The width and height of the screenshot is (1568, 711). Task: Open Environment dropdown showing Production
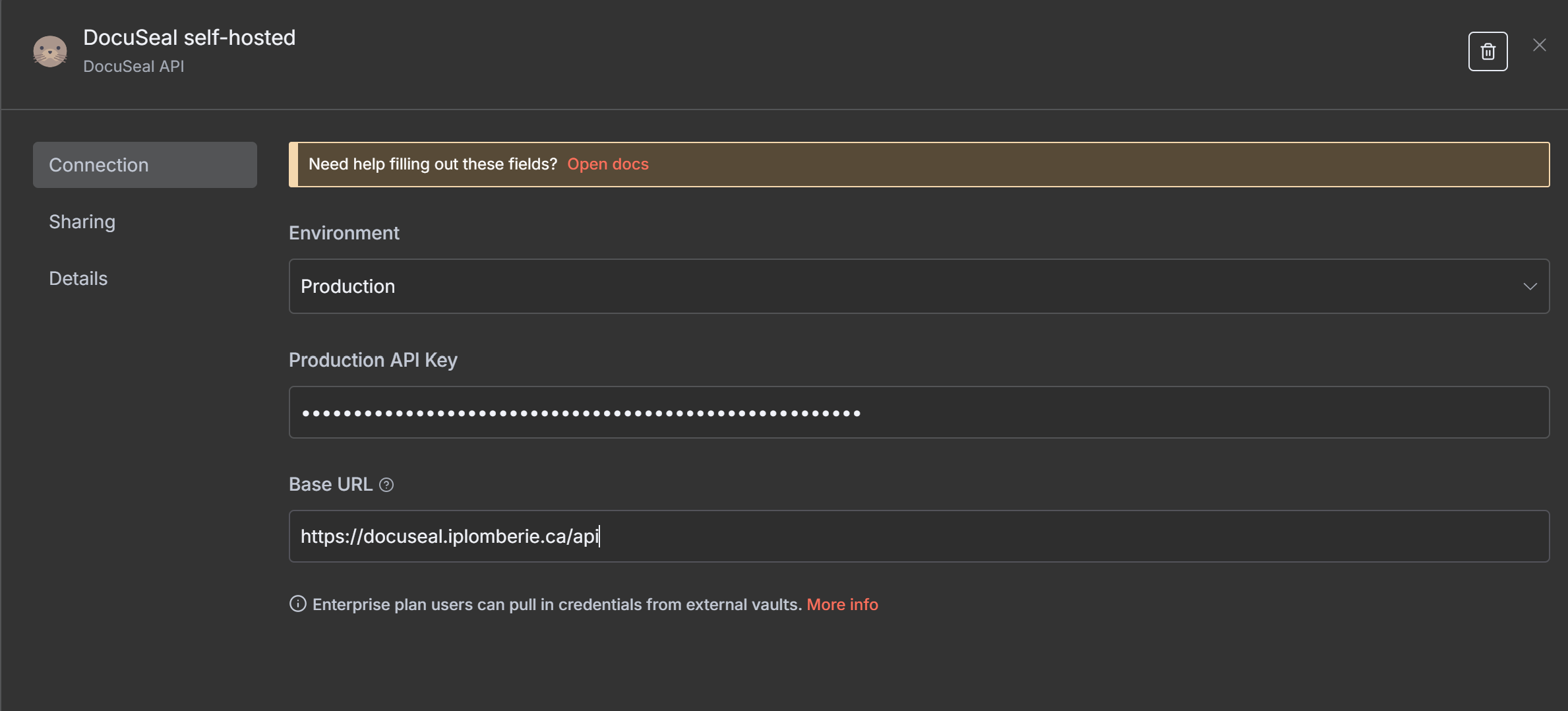[919, 286]
